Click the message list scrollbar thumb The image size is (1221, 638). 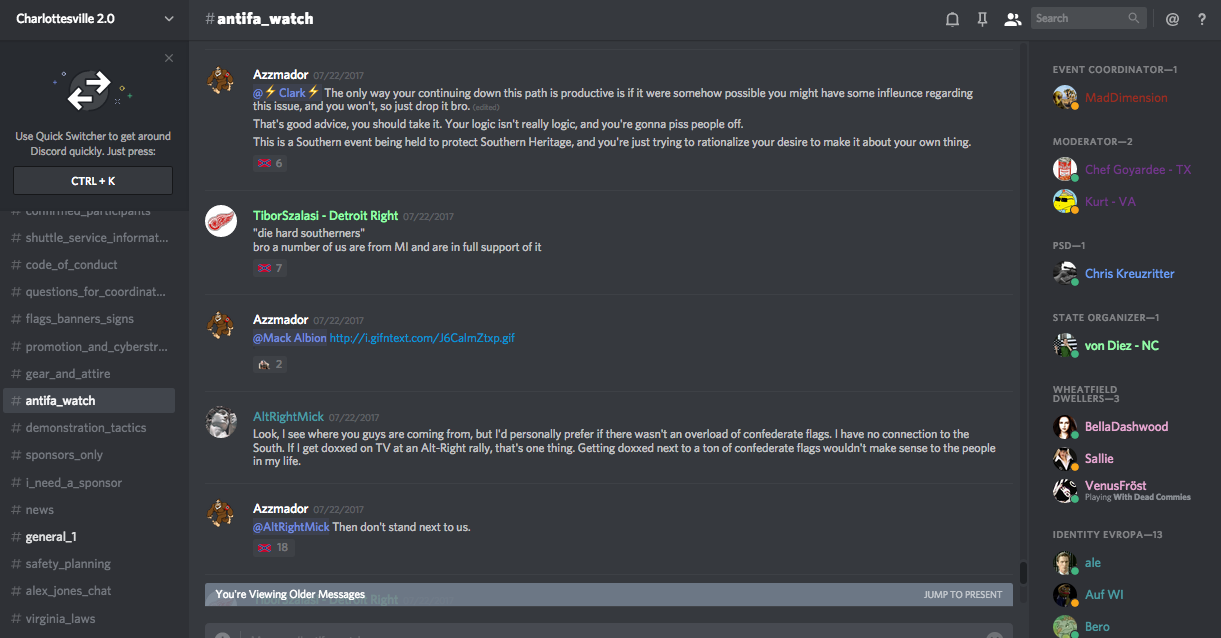pyautogui.click(x=1023, y=573)
